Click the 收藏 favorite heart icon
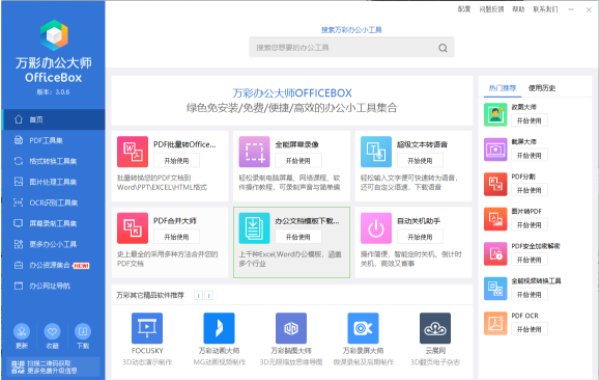The image size is (599, 380). 52,331
